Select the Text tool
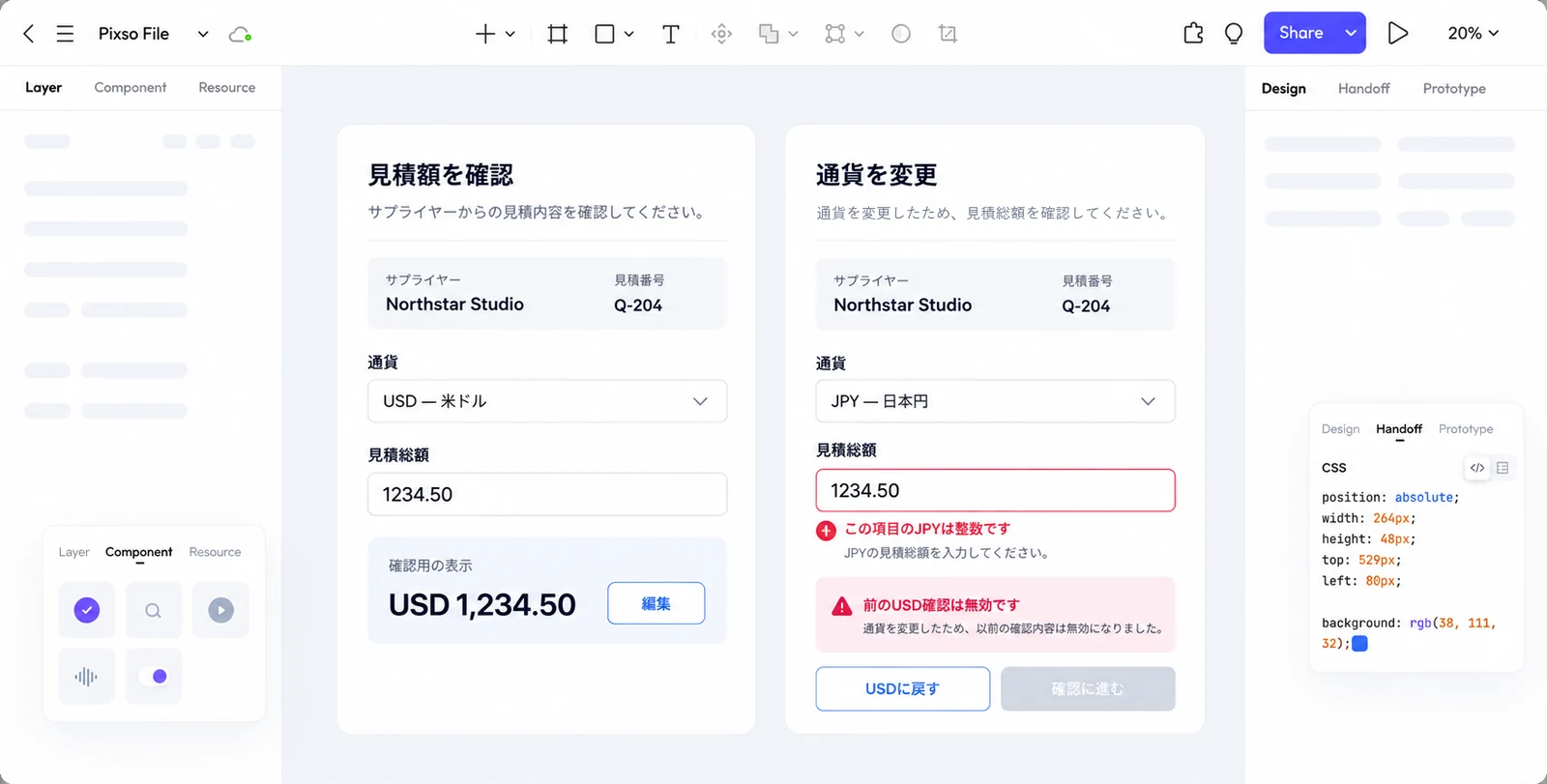This screenshot has height=784, width=1547. tap(670, 34)
